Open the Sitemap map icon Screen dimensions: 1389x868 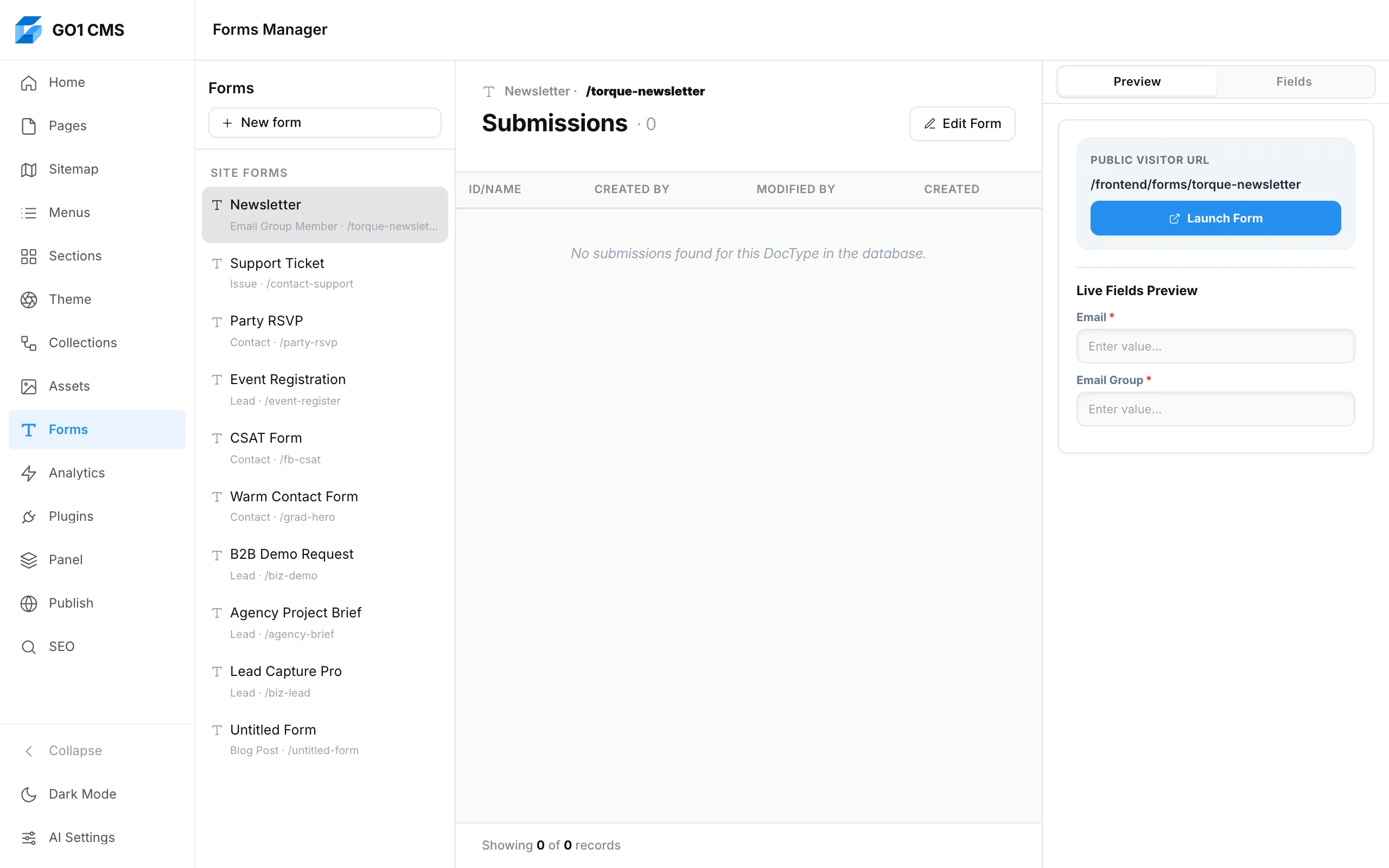pyautogui.click(x=29, y=169)
